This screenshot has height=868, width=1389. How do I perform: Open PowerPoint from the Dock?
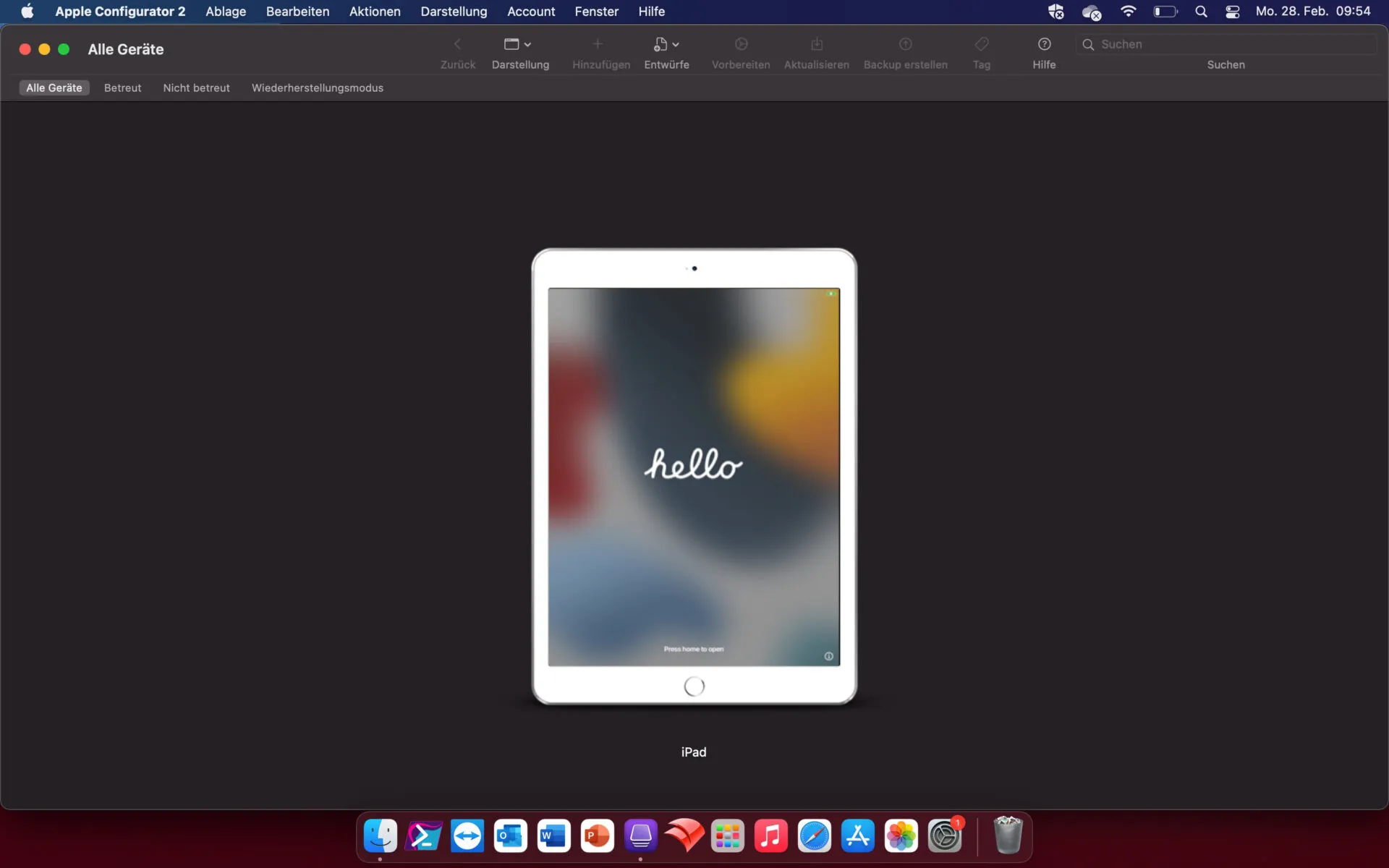pyautogui.click(x=598, y=835)
